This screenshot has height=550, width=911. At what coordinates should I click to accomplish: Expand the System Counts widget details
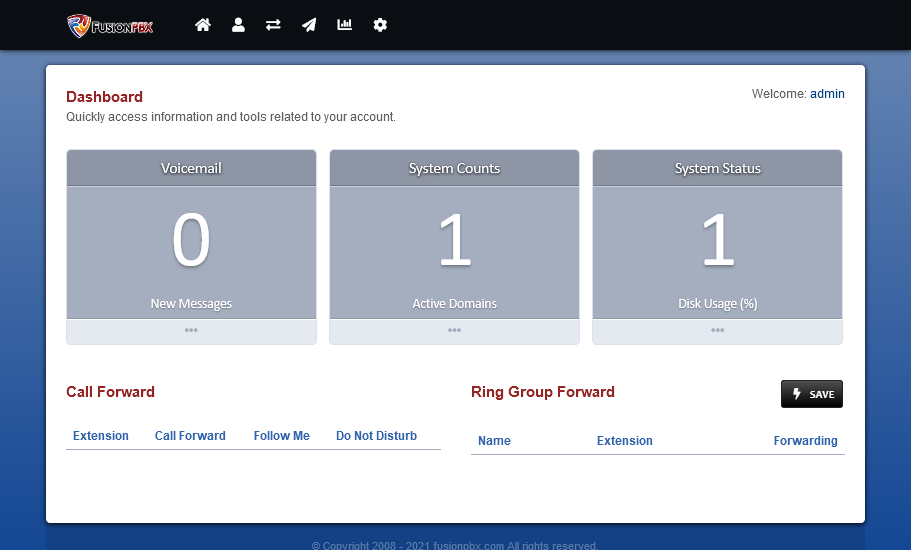(x=454, y=331)
